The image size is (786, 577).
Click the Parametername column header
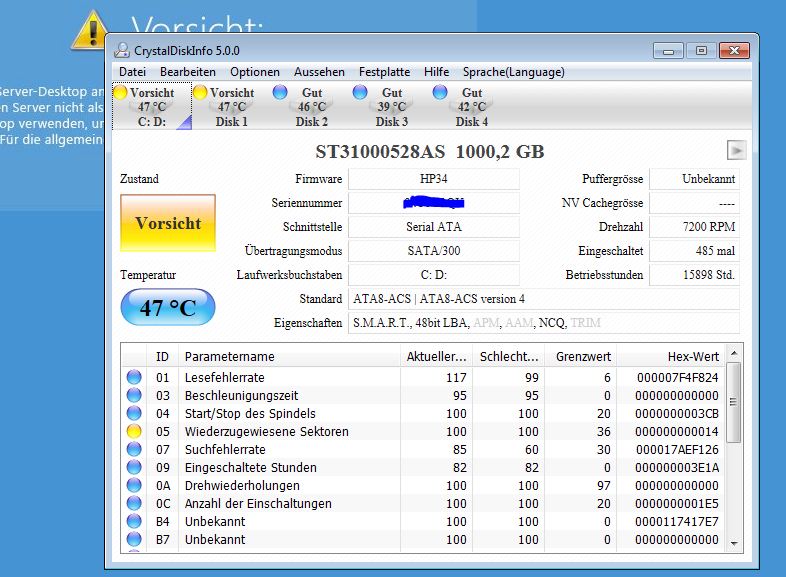(x=290, y=356)
